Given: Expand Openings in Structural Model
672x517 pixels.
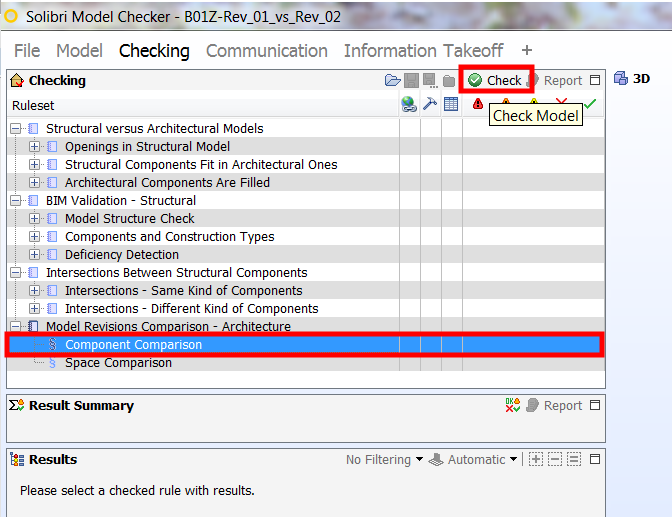Looking at the screenshot, I should click(x=35, y=146).
